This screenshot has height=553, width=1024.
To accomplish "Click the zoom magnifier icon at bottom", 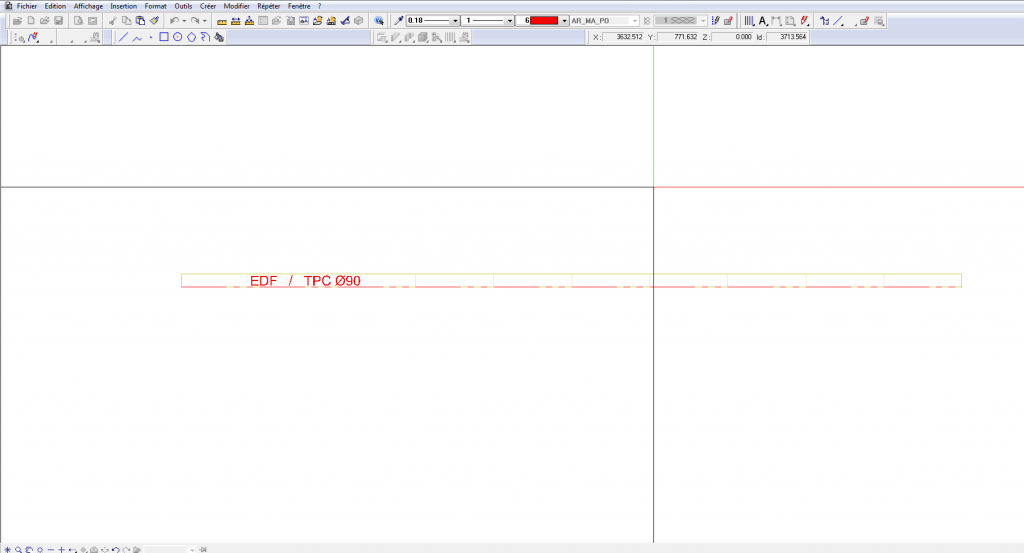I will click(x=18, y=550).
